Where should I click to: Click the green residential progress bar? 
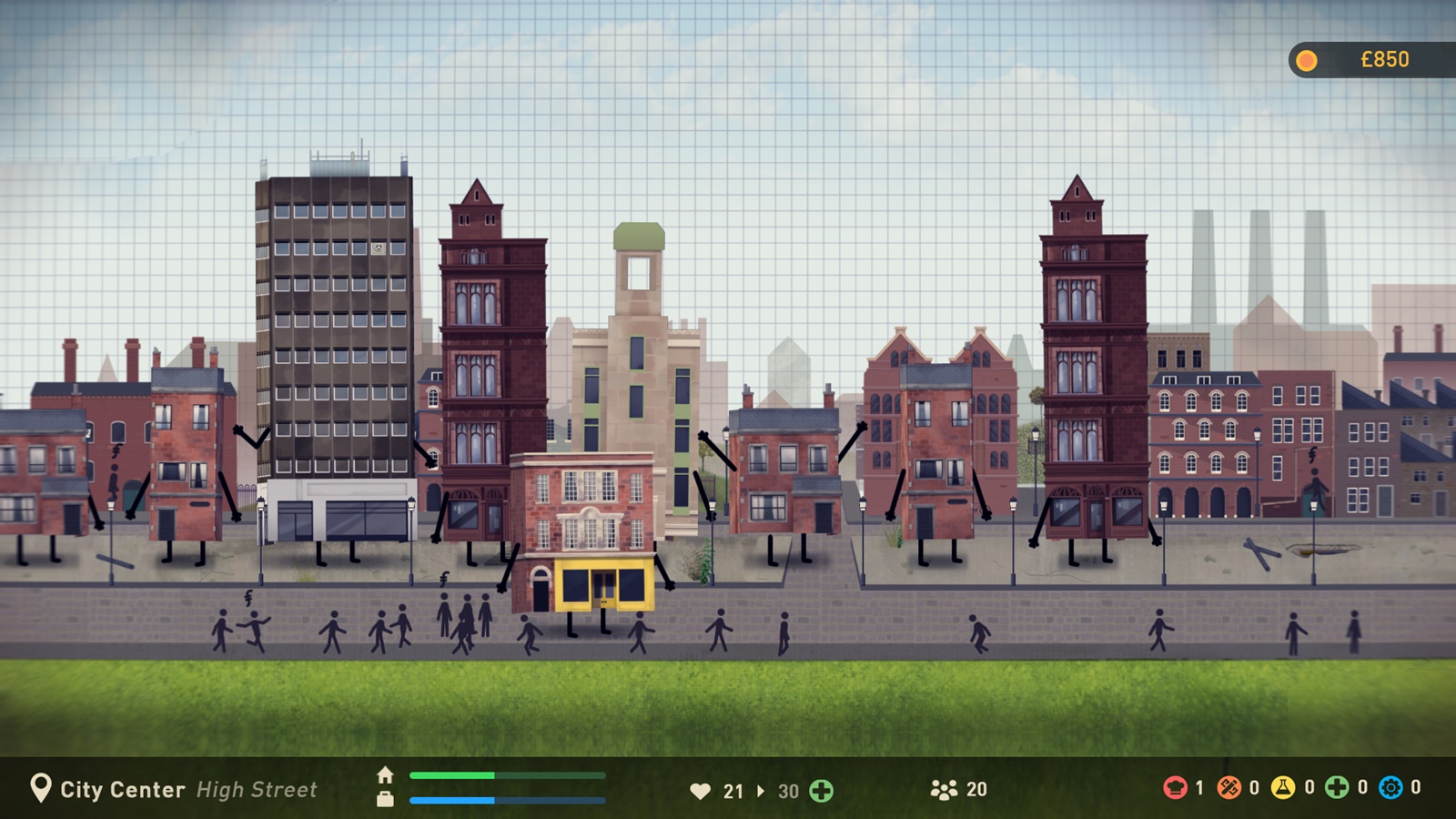point(507,775)
